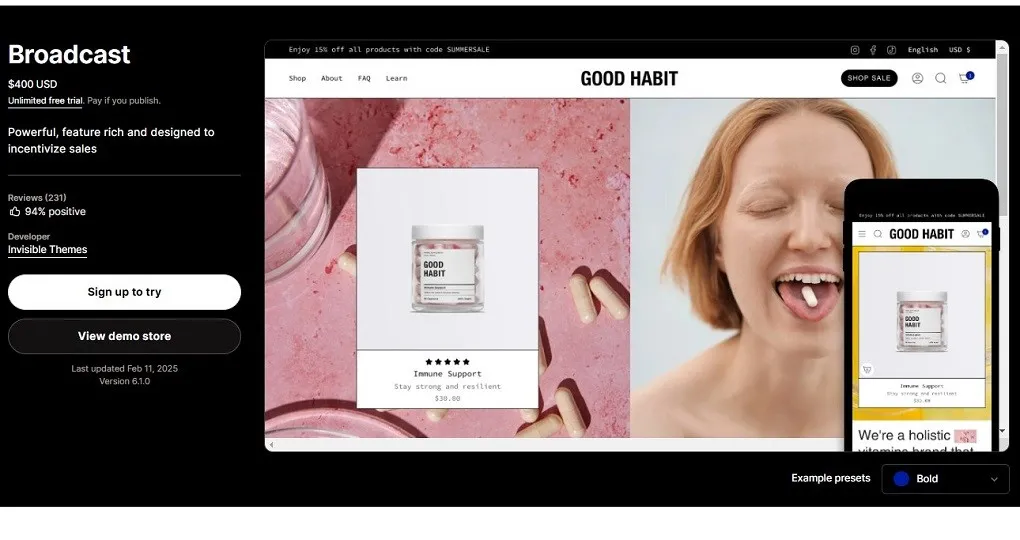Image resolution: width=1020 pixels, height=540 pixels.
Task: Click the blue Bold preset color swatch
Action: (901, 479)
